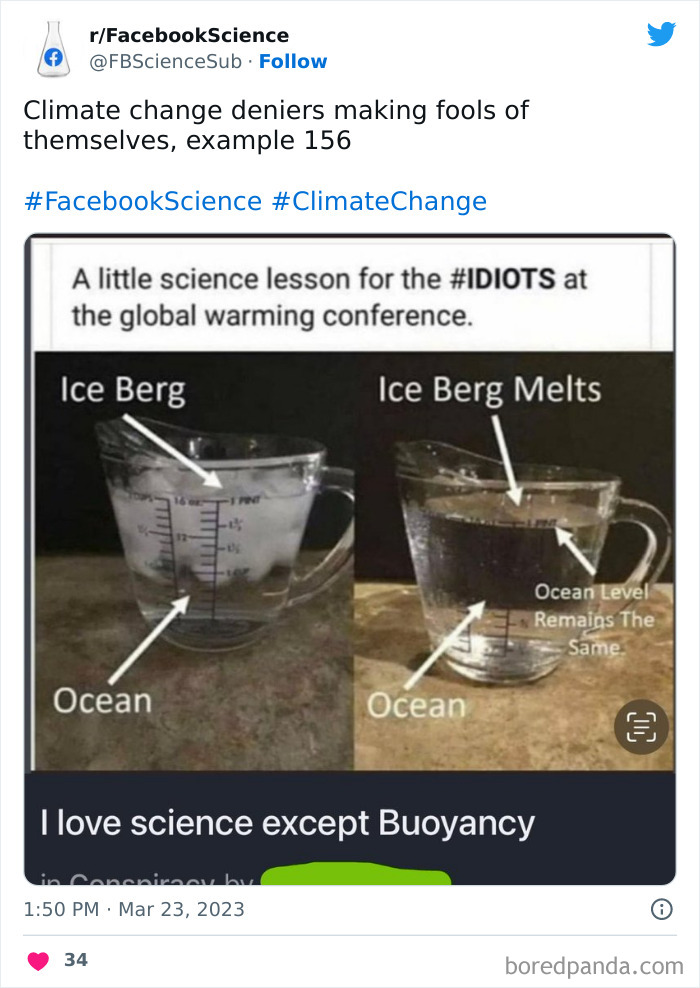
Task: Open the #FacebookScience hashtag
Action: coord(142,201)
